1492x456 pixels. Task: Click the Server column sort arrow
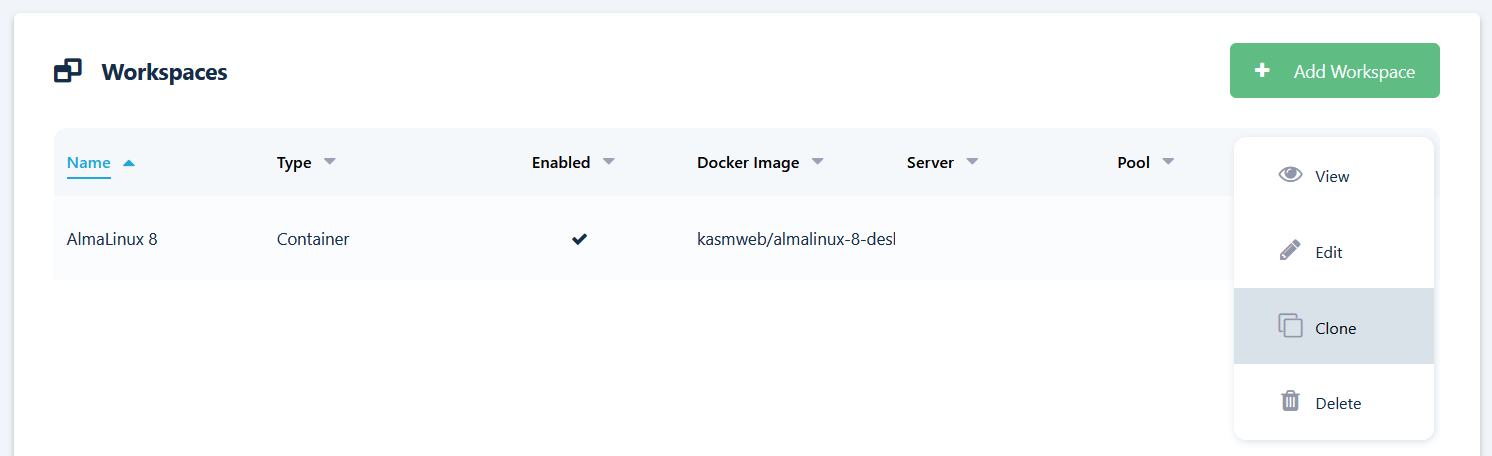point(972,162)
